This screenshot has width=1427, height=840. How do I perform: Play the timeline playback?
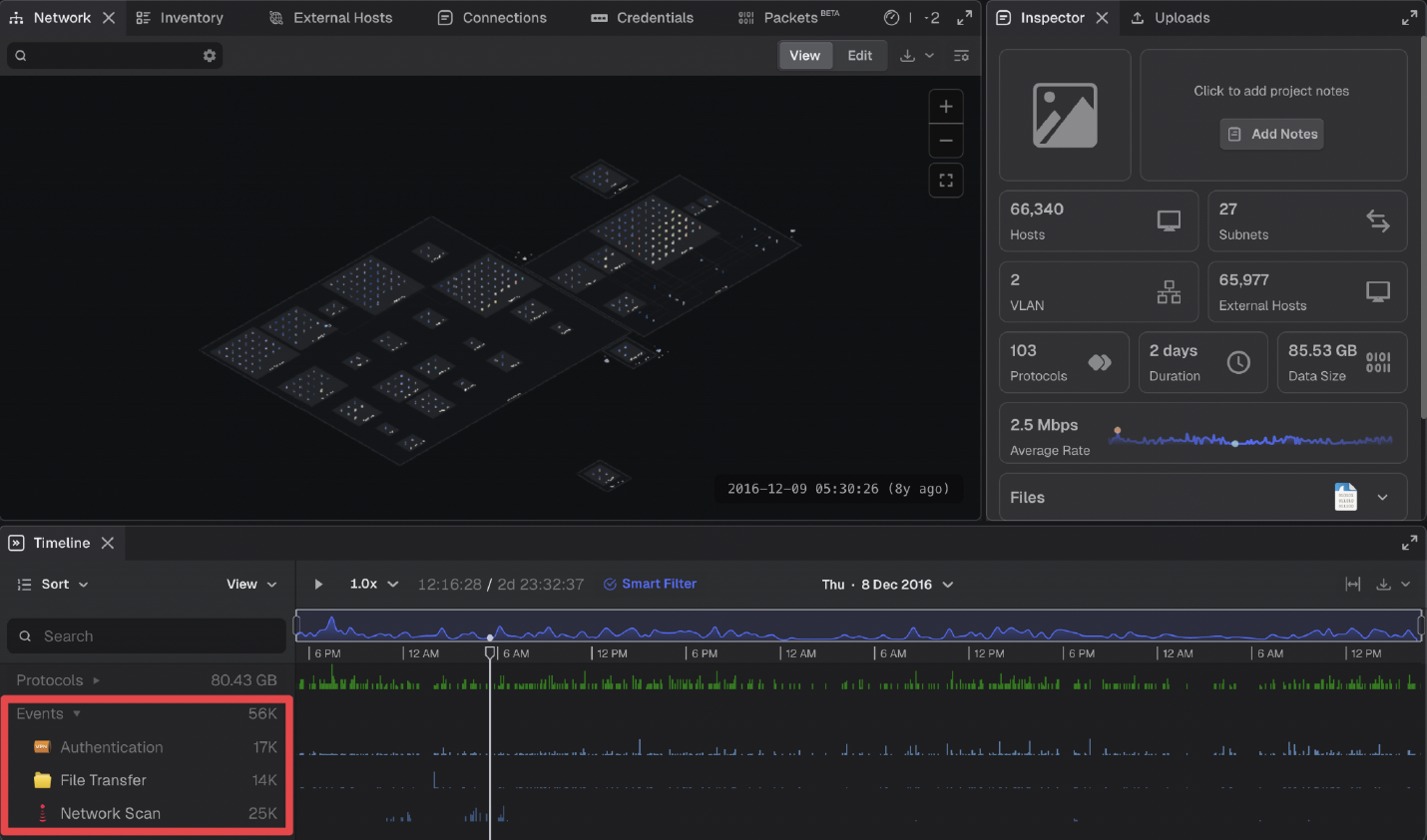[x=318, y=585]
